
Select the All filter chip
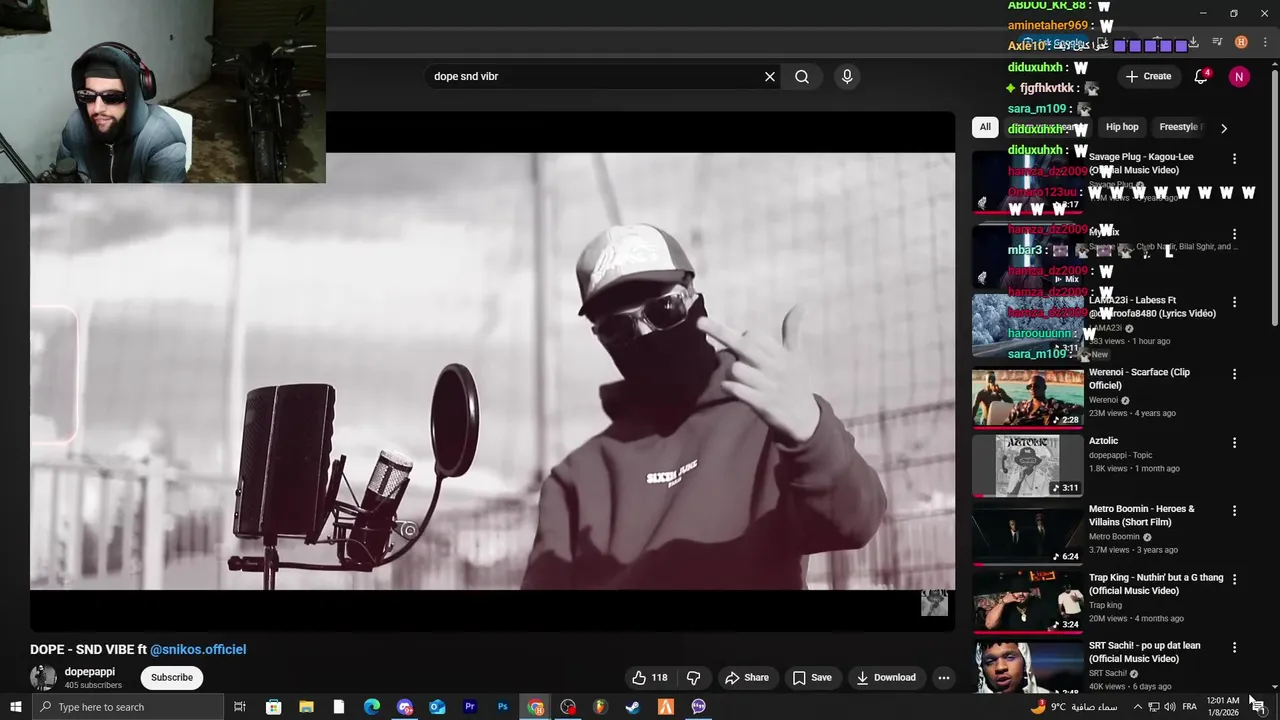point(985,127)
